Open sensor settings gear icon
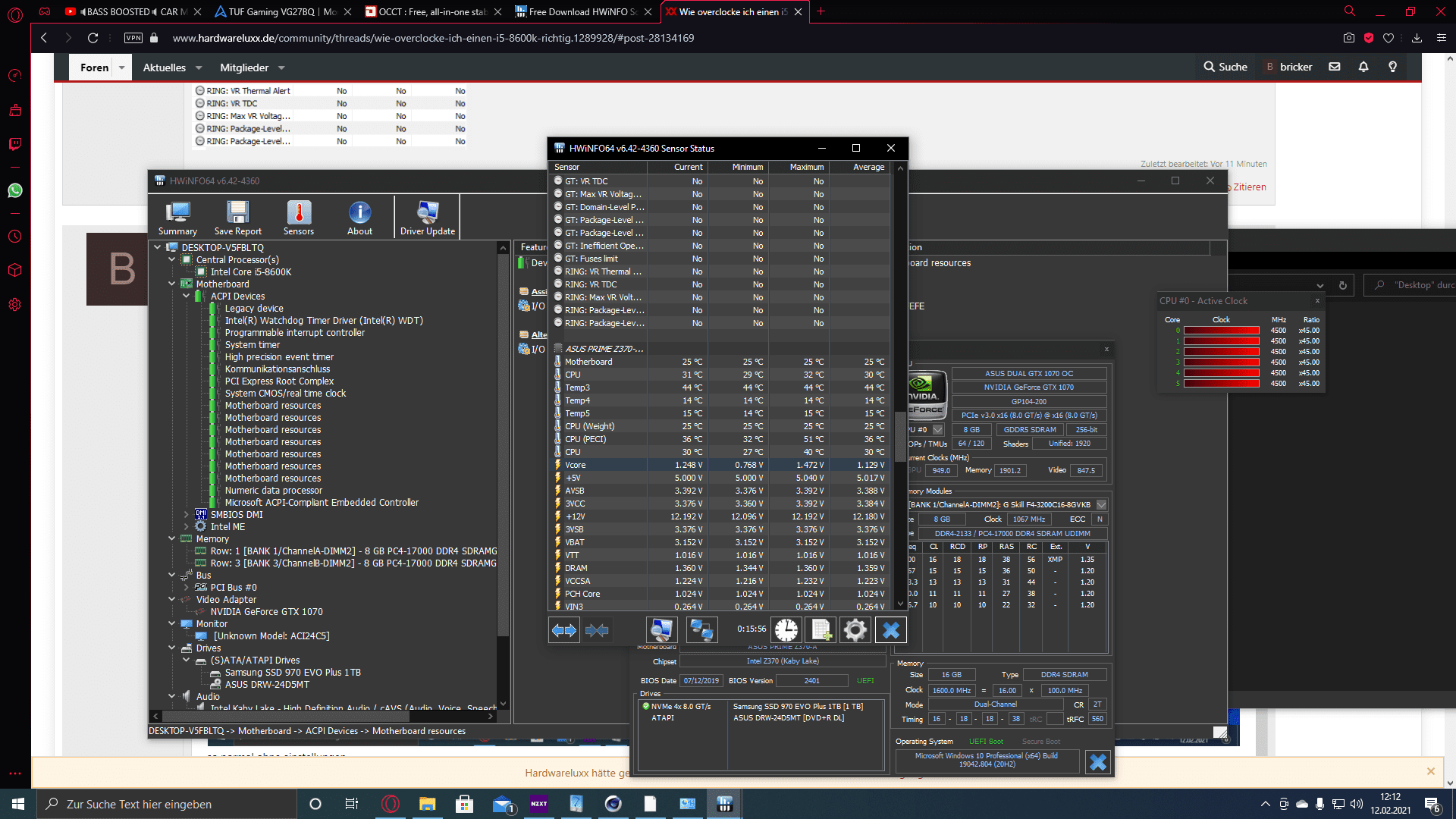The image size is (1456, 819). (855, 630)
